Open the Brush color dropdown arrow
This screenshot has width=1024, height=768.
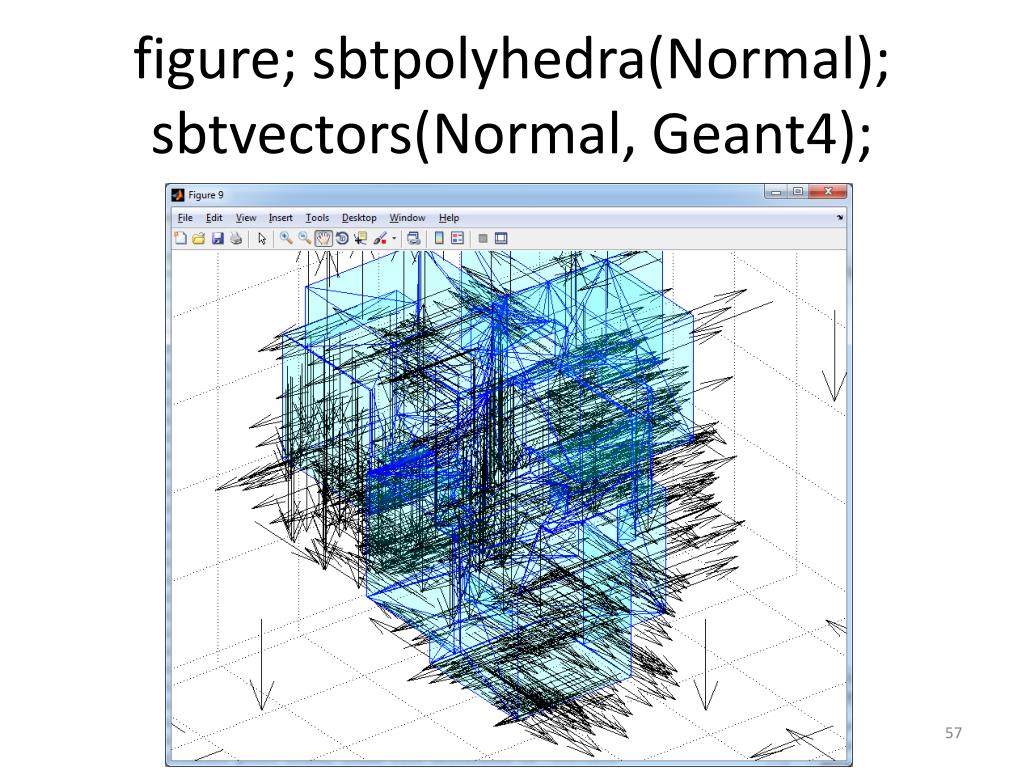point(394,238)
